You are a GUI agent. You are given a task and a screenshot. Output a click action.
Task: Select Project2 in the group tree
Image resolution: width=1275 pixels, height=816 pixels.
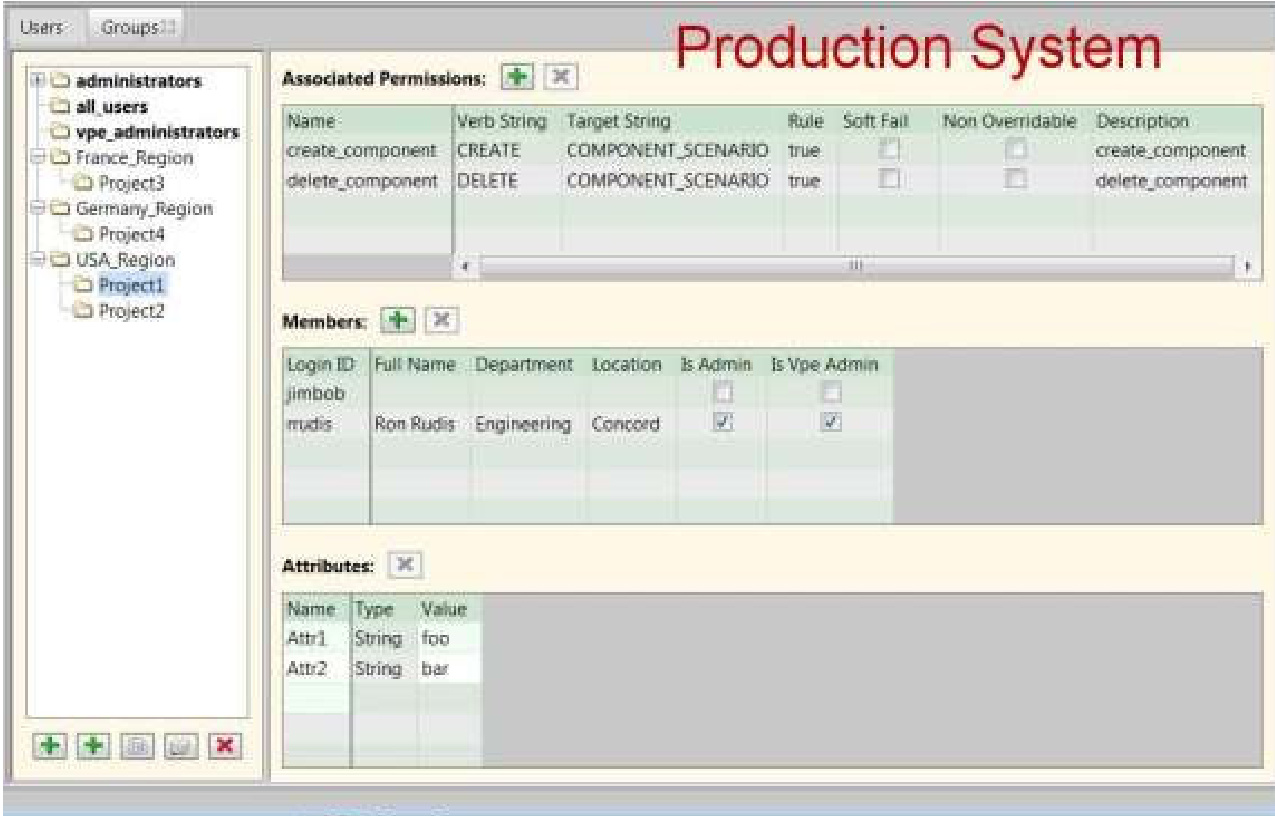pos(132,311)
